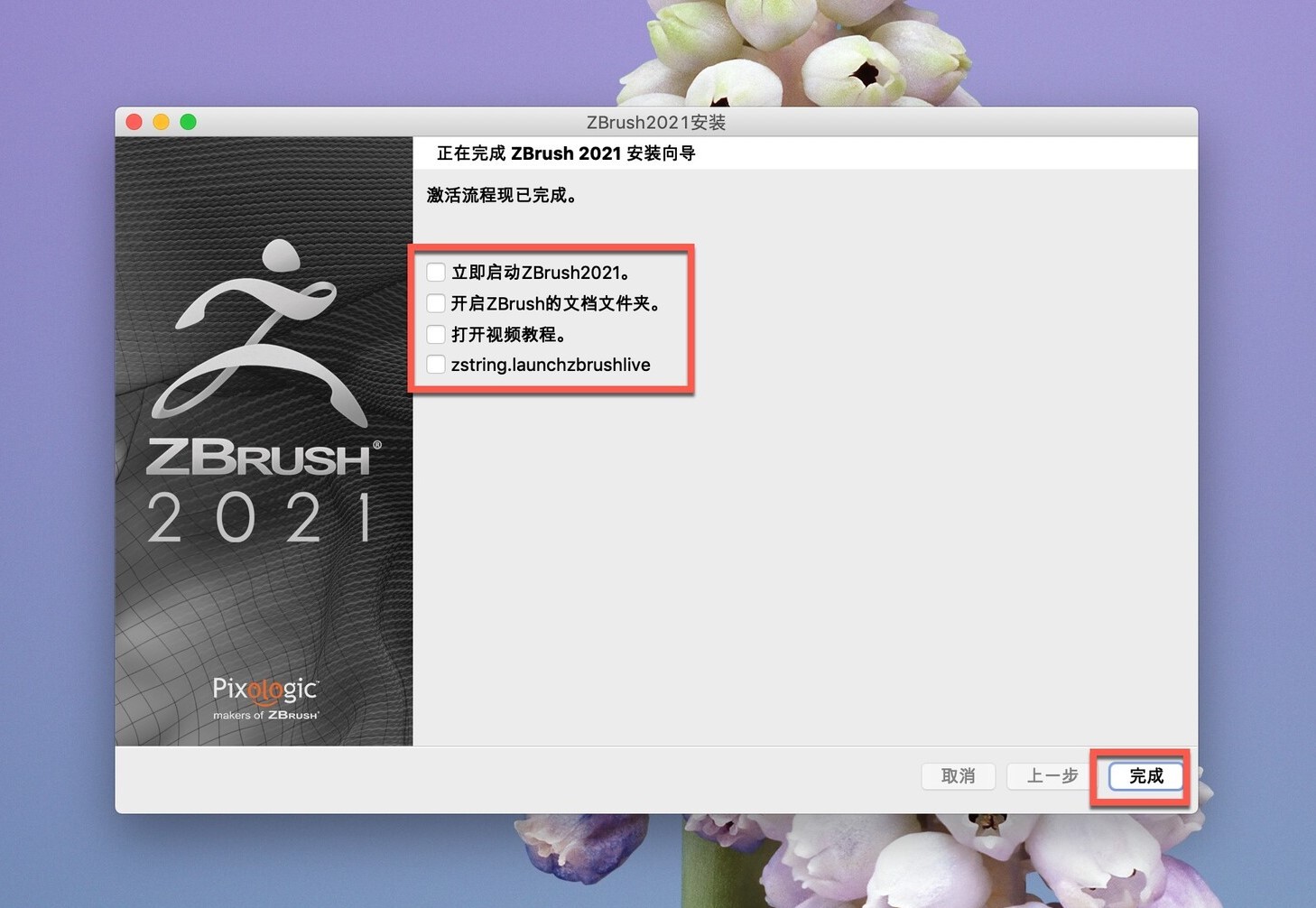Click the ZBrush 2021 sidebar logo
This screenshot has height=908, width=1316.
[264, 406]
